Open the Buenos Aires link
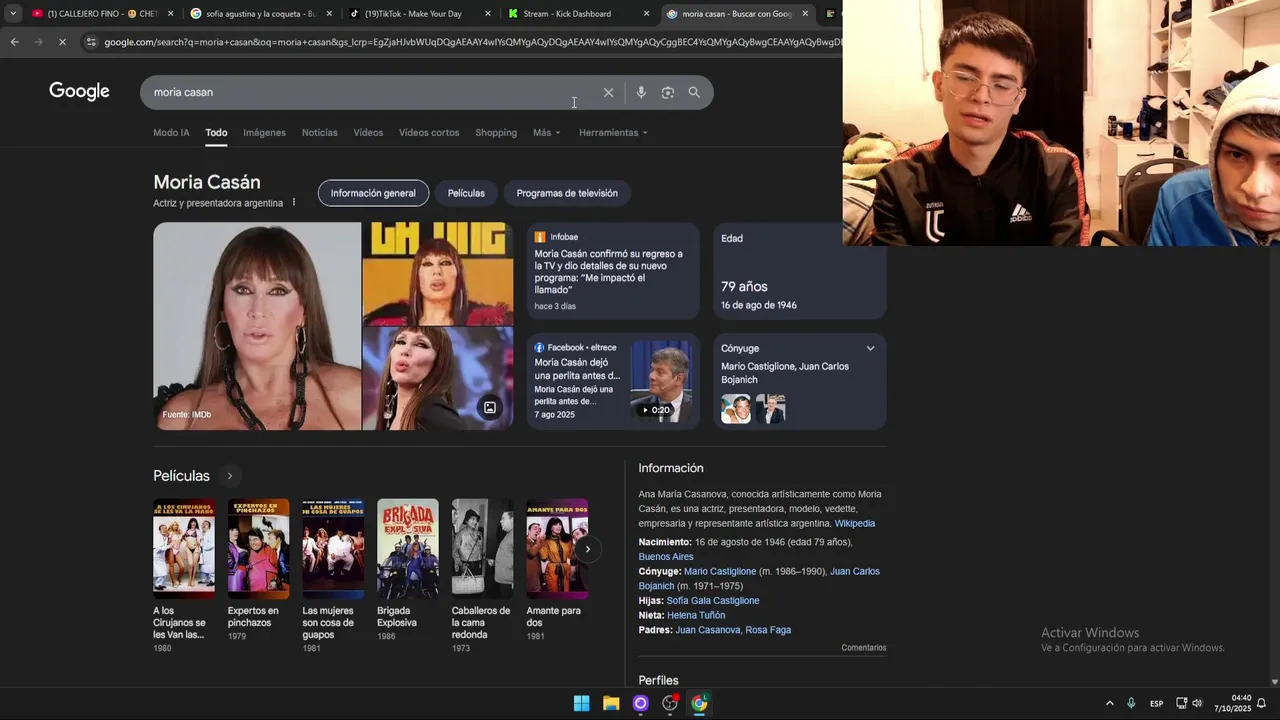Viewport: 1280px width, 720px height. (x=666, y=557)
